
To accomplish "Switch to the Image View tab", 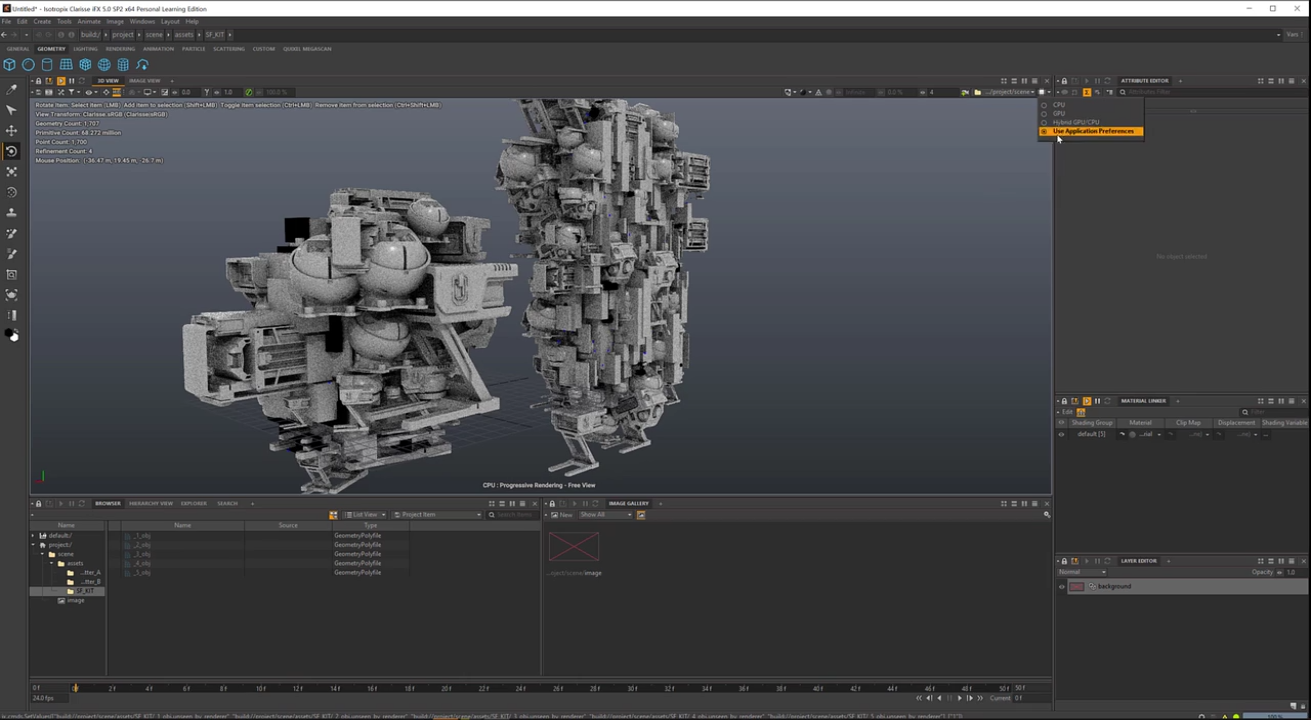I will 144,81.
